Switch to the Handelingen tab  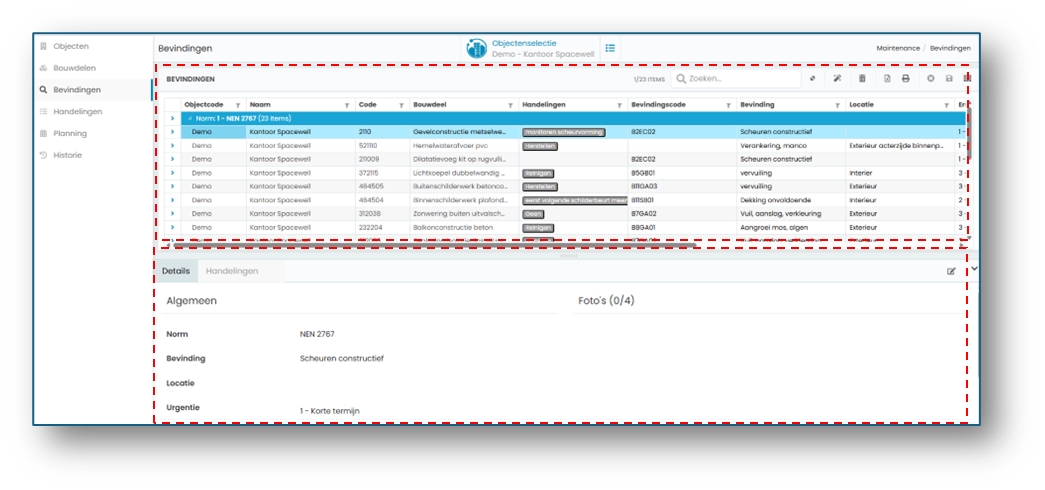(x=232, y=271)
